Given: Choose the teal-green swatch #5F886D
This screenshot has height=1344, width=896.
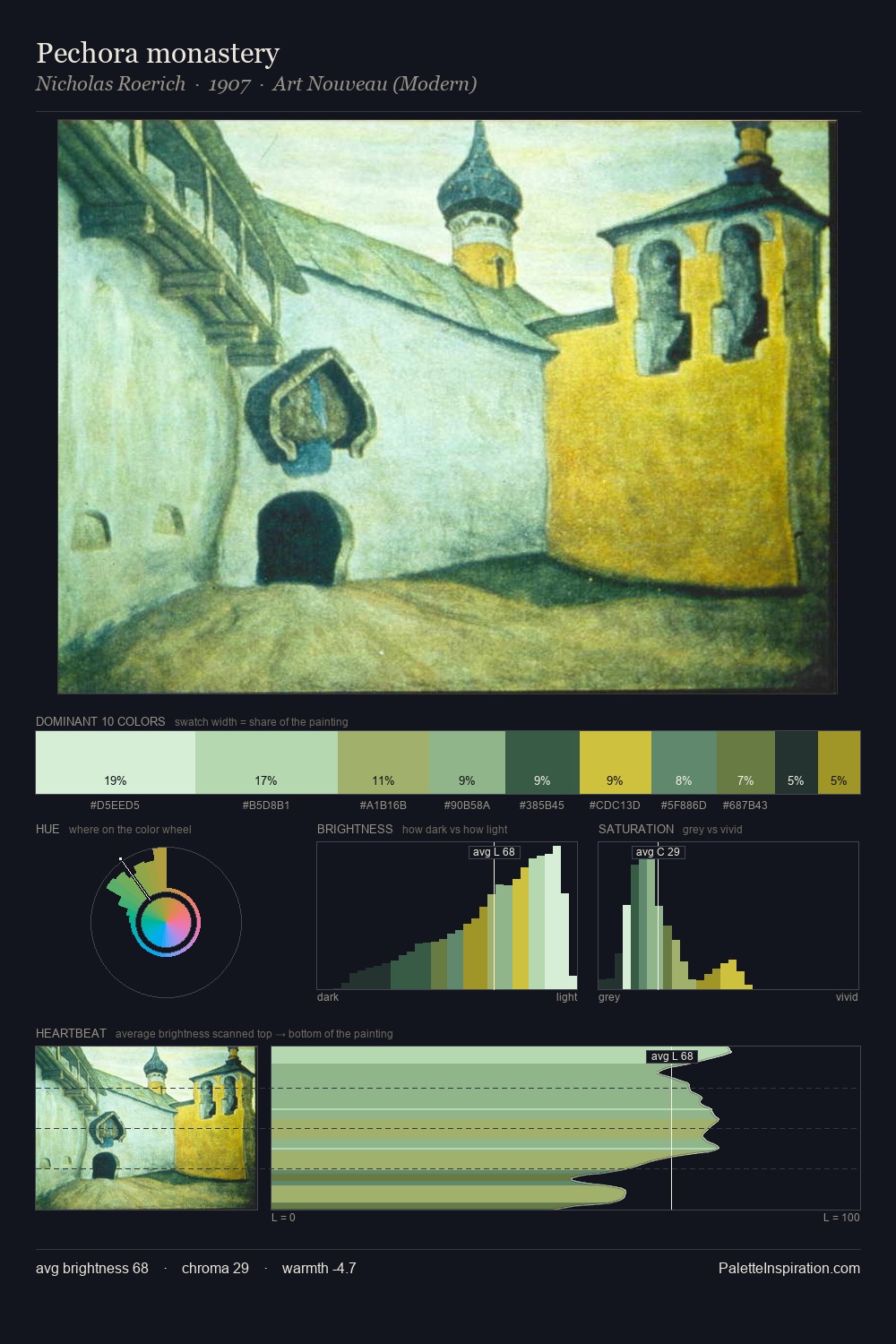Looking at the screenshot, I should click(x=684, y=762).
